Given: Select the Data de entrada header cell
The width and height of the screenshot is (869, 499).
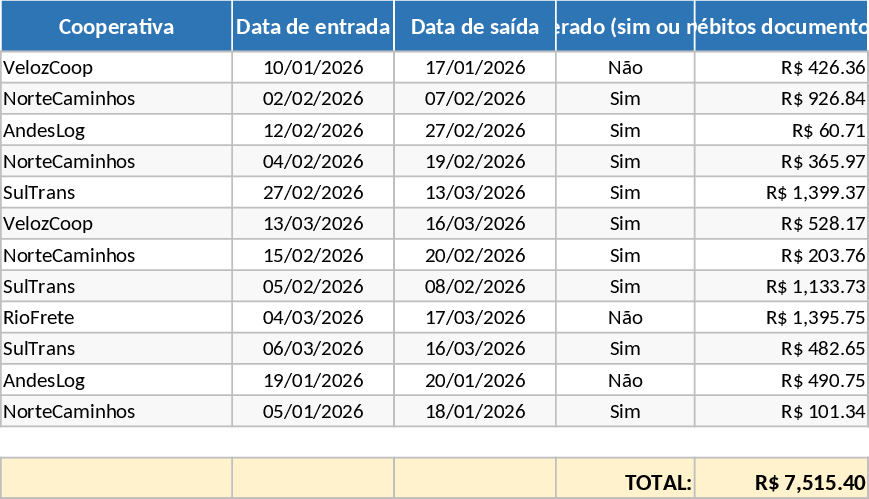Looking at the screenshot, I should point(313,27).
